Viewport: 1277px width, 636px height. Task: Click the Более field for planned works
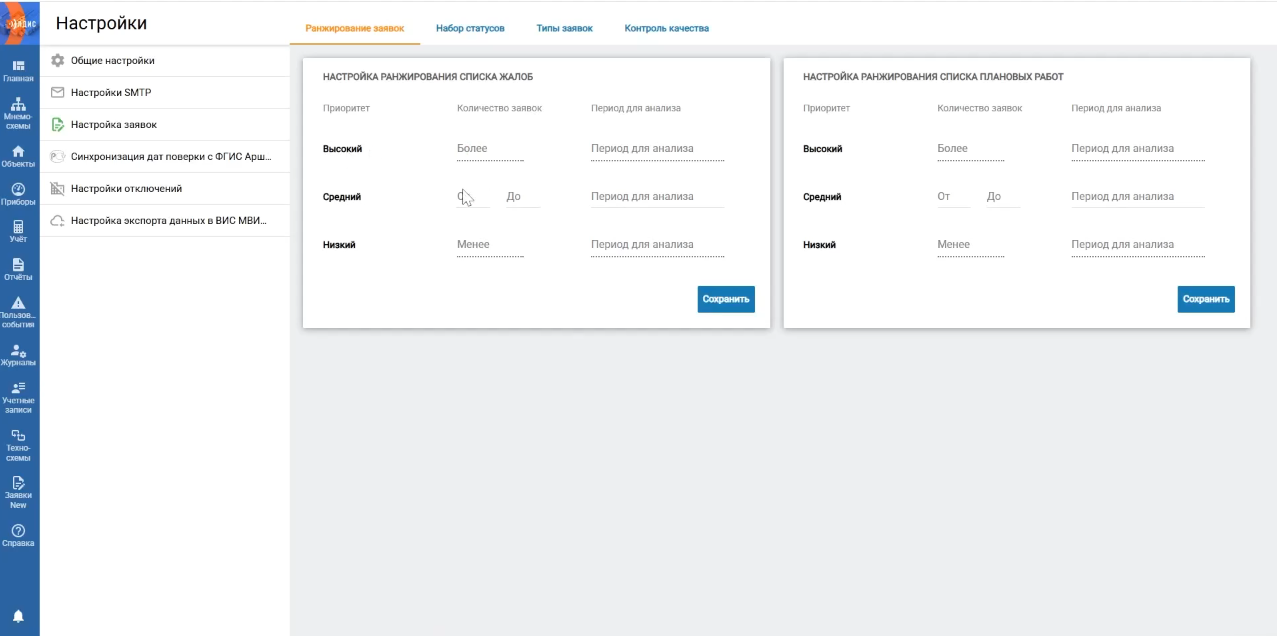pyautogui.click(x=970, y=149)
